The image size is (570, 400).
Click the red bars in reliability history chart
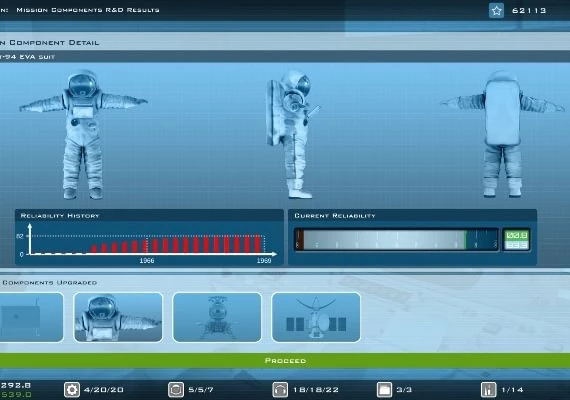(176, 244)
